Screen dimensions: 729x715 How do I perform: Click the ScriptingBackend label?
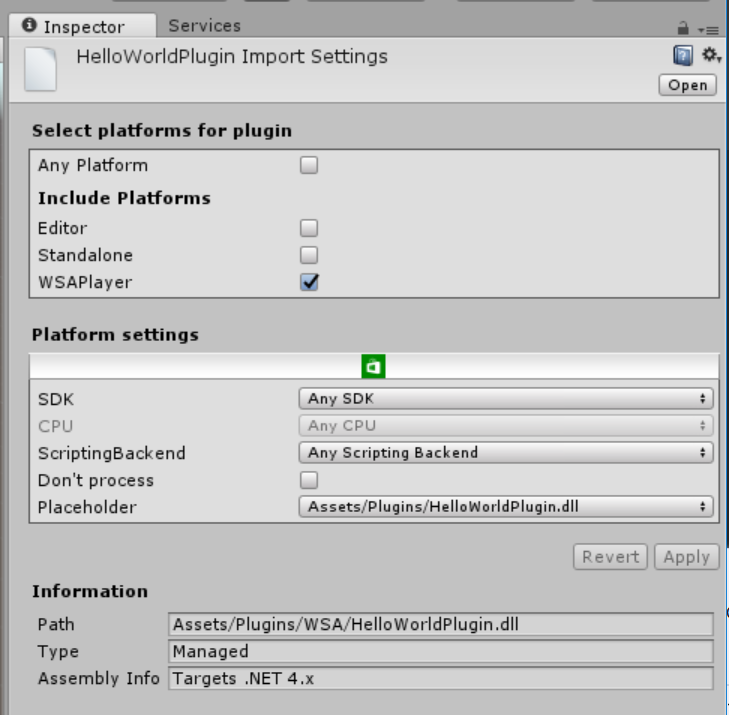tap(112, 453)
